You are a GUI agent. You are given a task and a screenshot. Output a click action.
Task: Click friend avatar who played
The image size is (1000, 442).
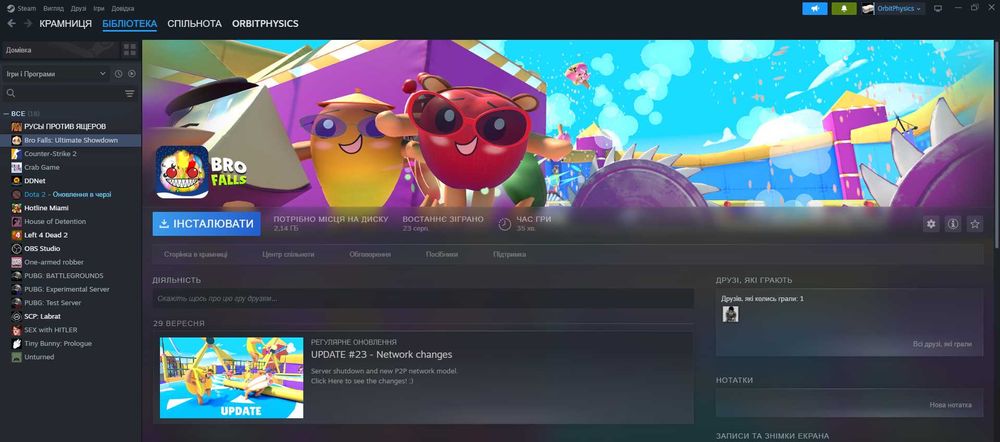point(730,314)
